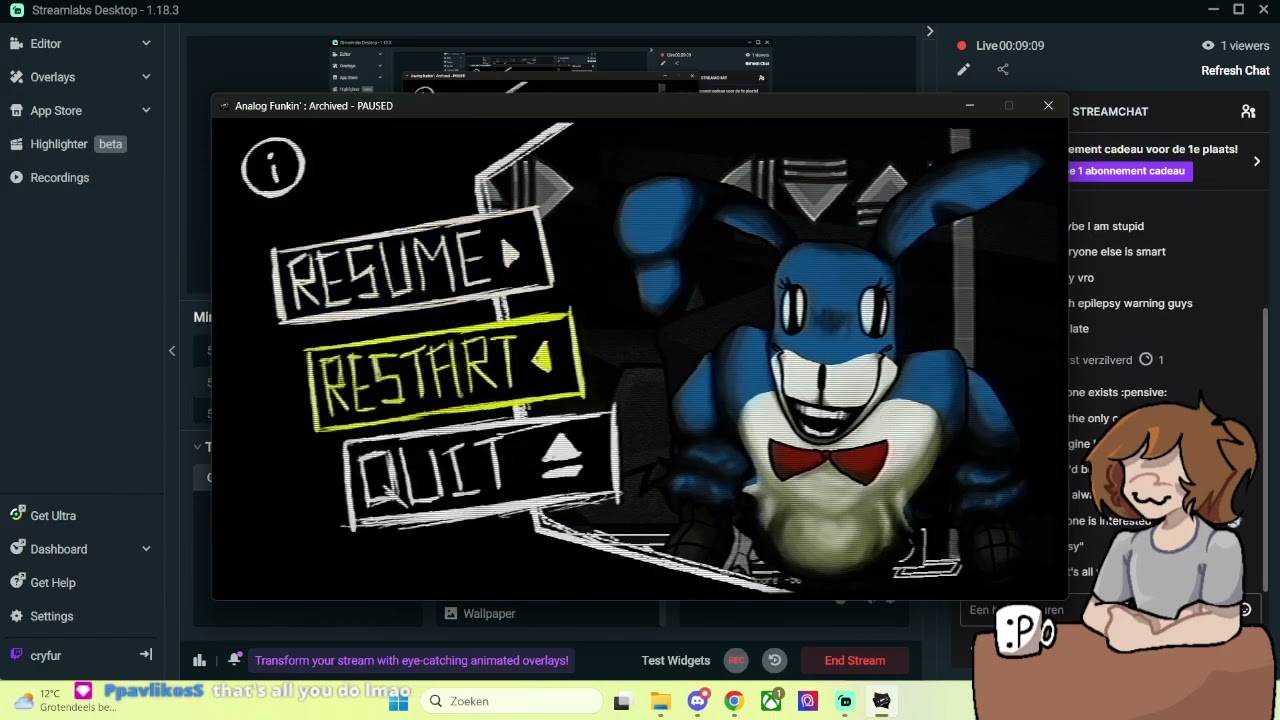Open Xbox app from the taskbar
Viewport: 1280px width, 720px height.
tap(771, 701)
